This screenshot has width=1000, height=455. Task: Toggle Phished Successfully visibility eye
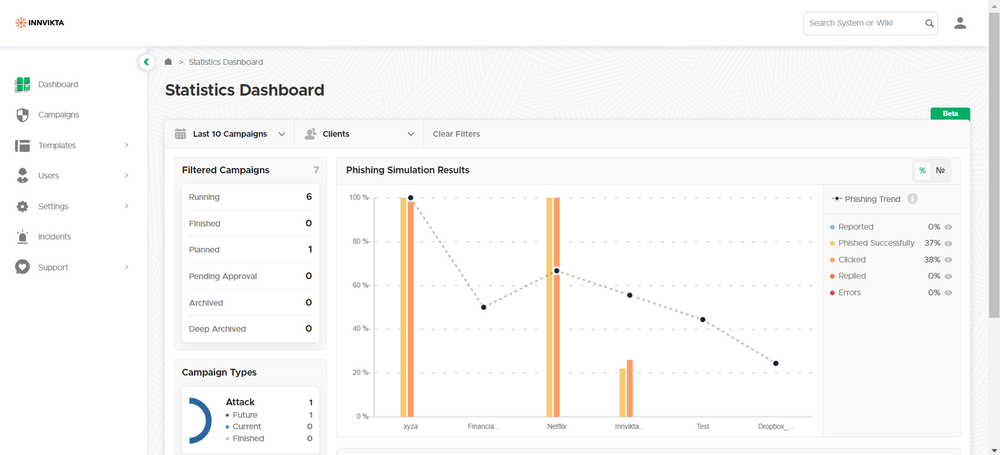point(948,244)
